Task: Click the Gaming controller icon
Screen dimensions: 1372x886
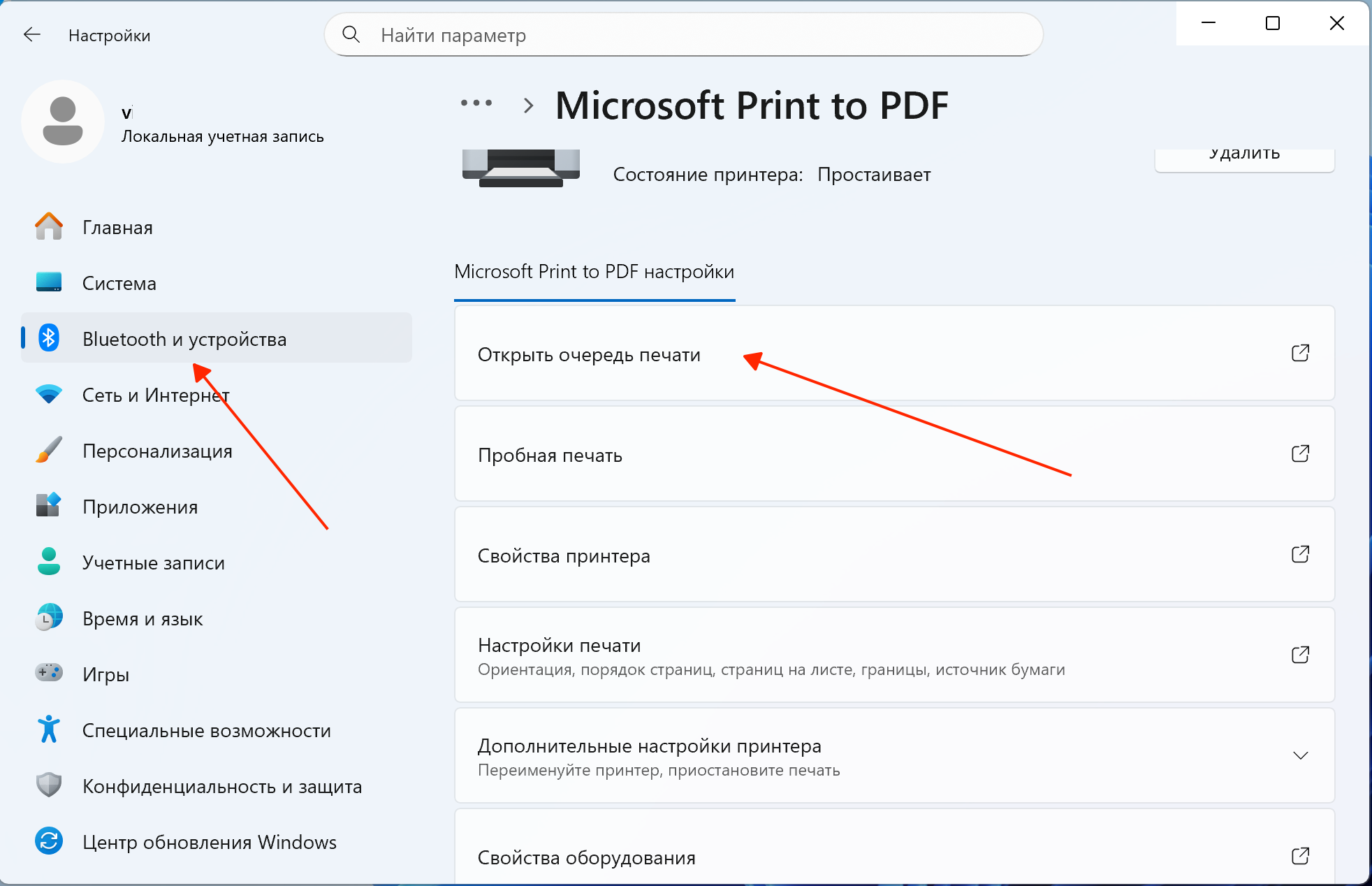Action: (49, 673)
